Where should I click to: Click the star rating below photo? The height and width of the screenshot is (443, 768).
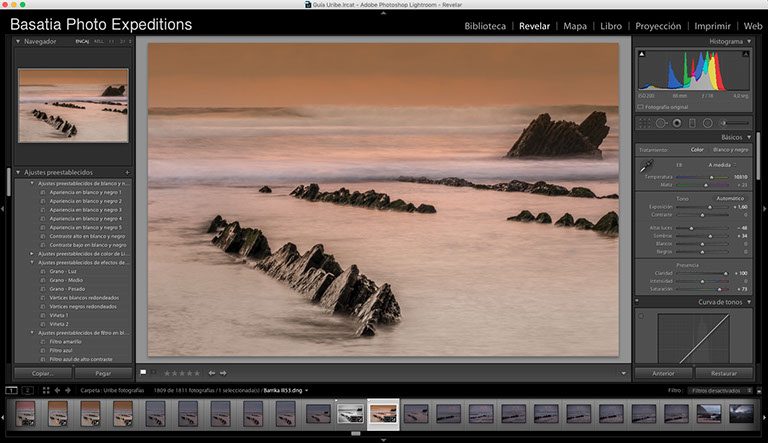(181, 373)
